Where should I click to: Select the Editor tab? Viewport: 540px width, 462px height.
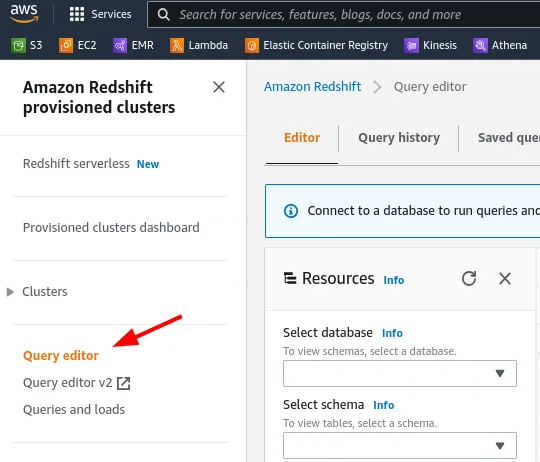click(302, 138)
